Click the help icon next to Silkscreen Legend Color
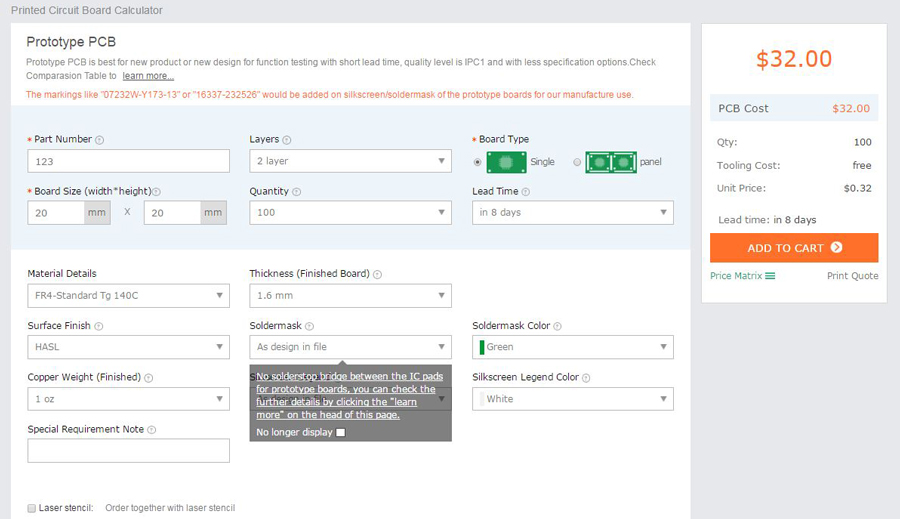 585,378
